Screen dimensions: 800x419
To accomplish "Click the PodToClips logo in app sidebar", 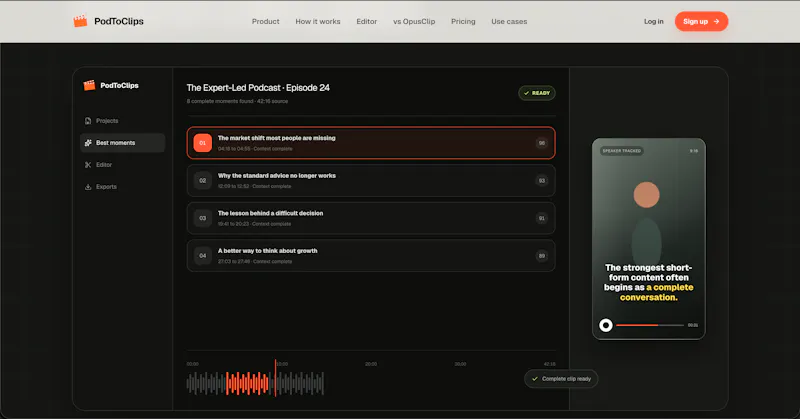I will (x=111, y=85).
